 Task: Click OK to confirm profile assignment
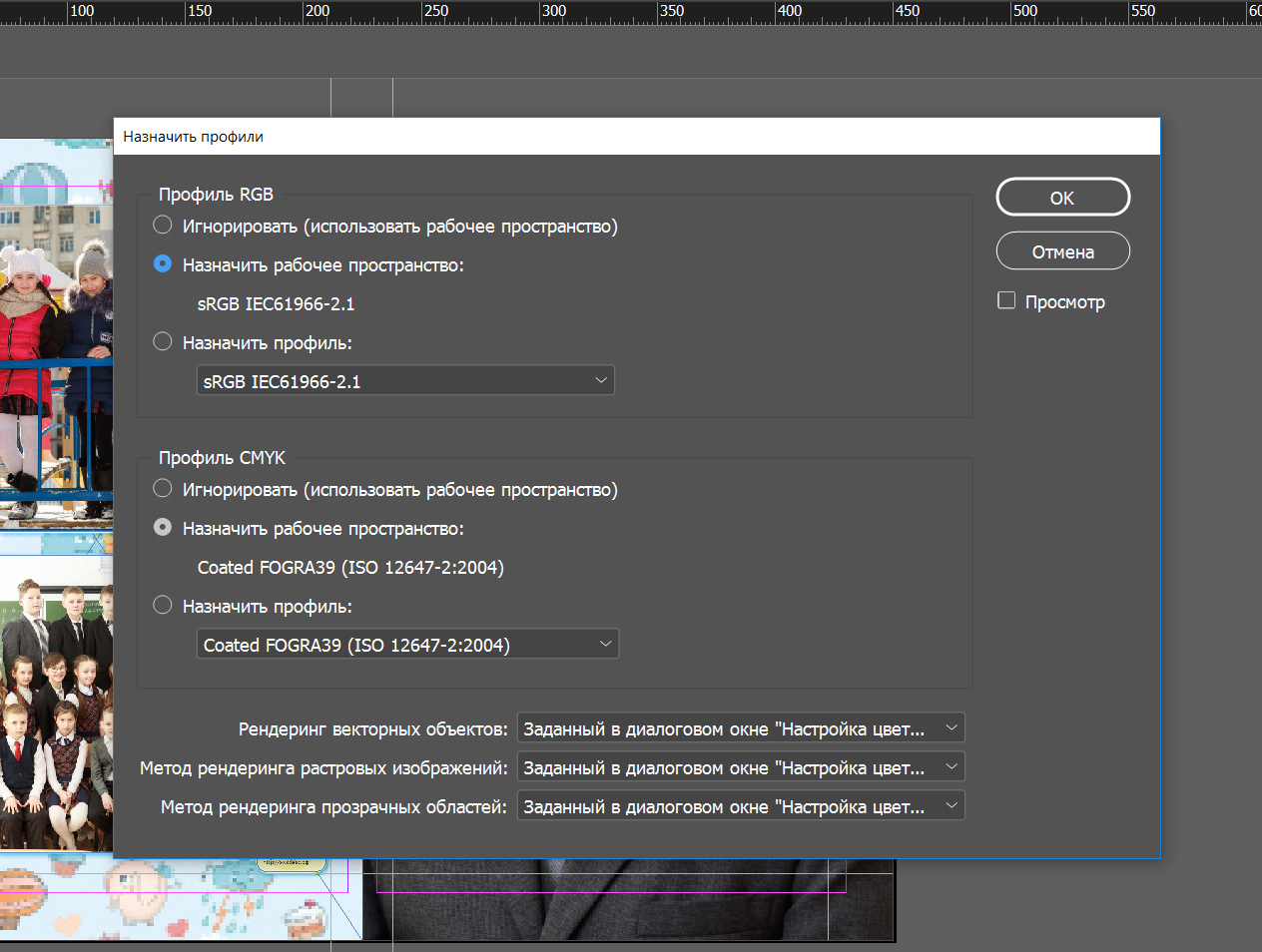click(x=1062, y=198)
